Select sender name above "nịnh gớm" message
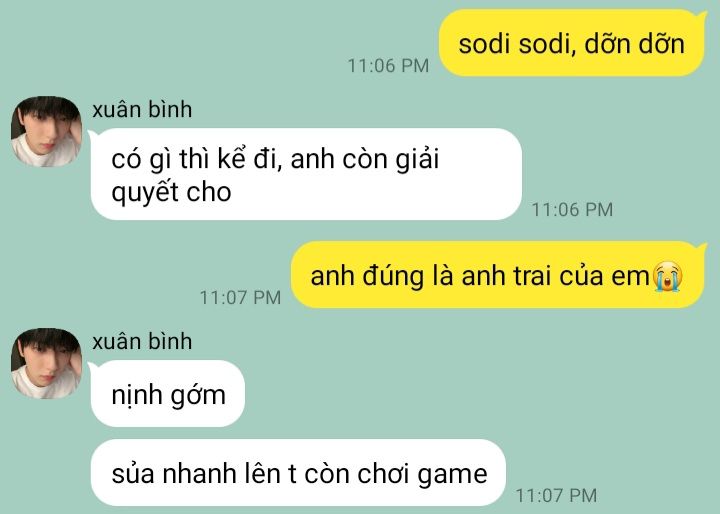Viewport: 720px width, 514px height. click(142, 341)
